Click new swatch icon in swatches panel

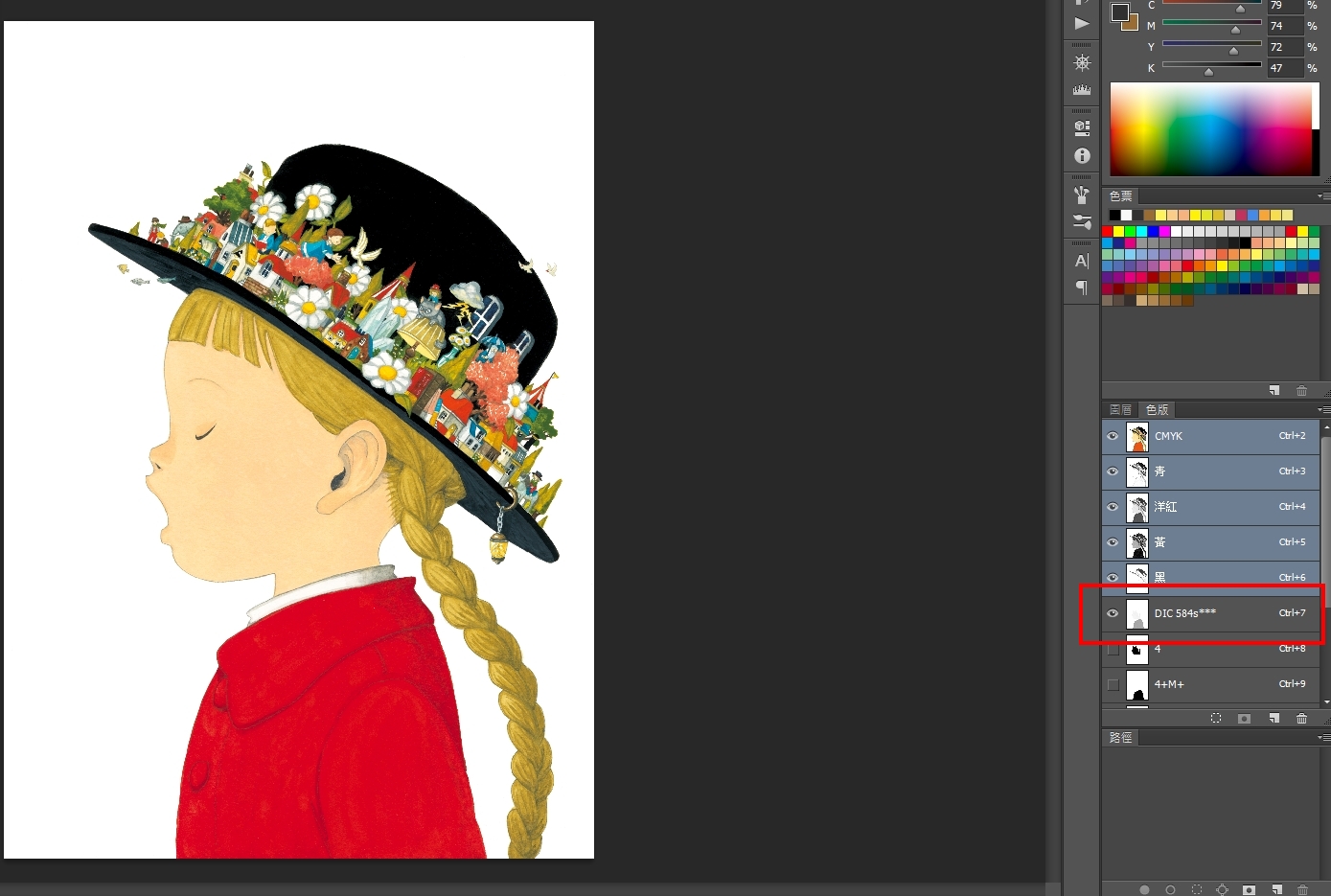[x=1274, y=390]
